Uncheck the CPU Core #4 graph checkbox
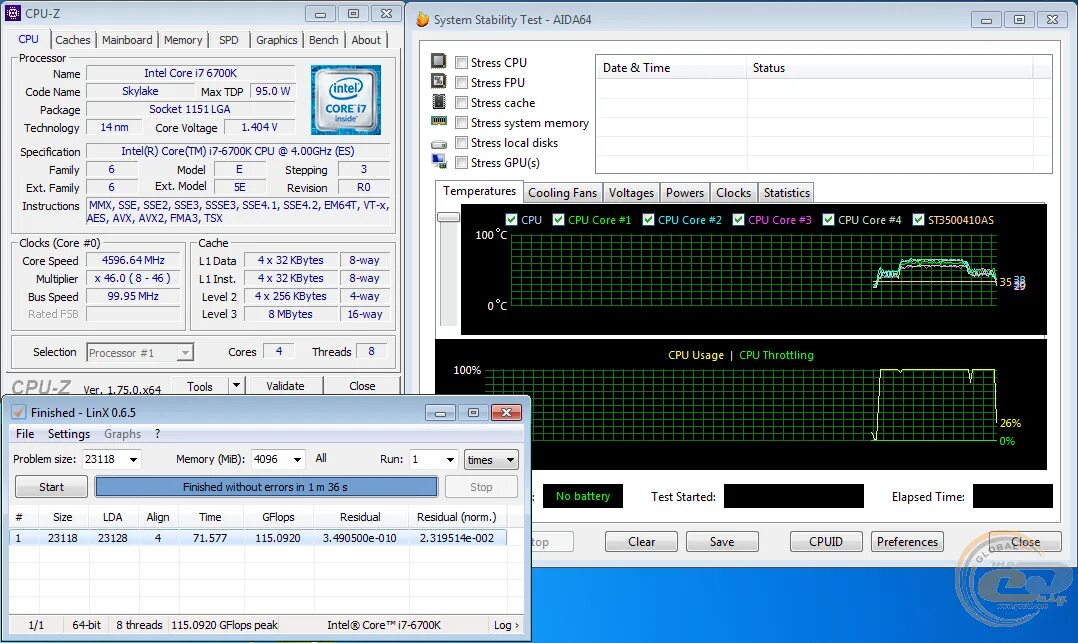This screenshot has height=643, width=1078. tap(828, 219)
